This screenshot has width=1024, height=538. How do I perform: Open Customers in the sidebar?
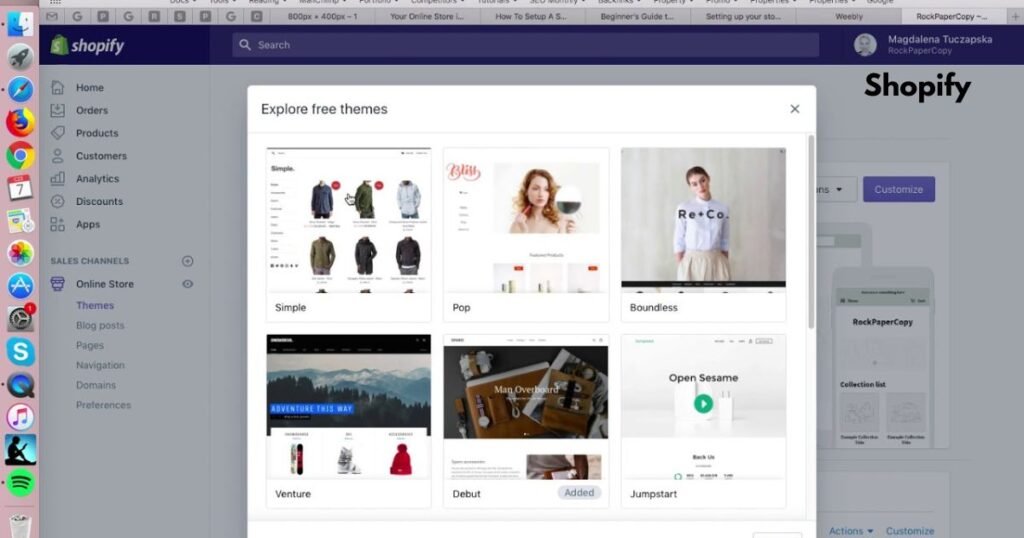(x=101, y=156)
